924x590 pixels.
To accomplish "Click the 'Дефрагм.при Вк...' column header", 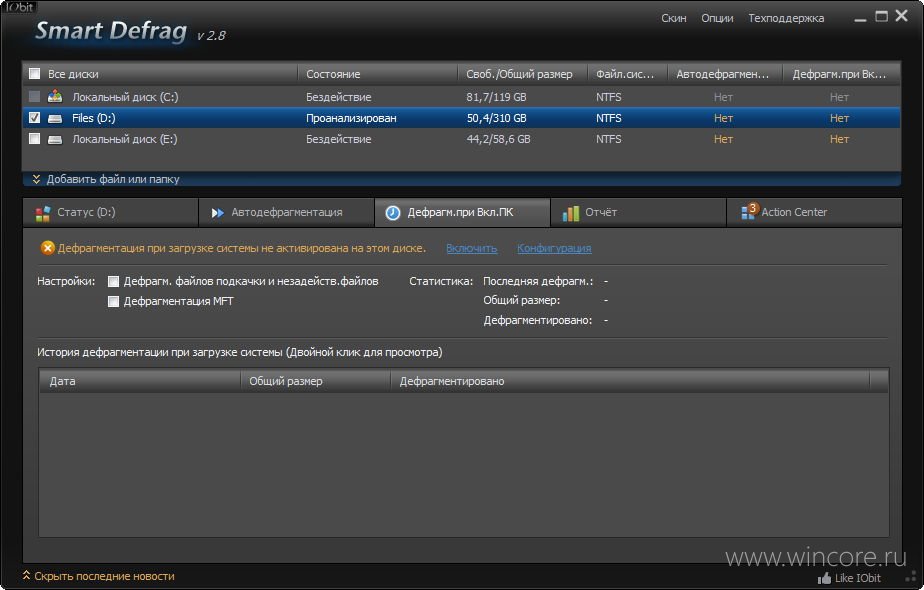I will pyautogui.click(x=842, y=74).
